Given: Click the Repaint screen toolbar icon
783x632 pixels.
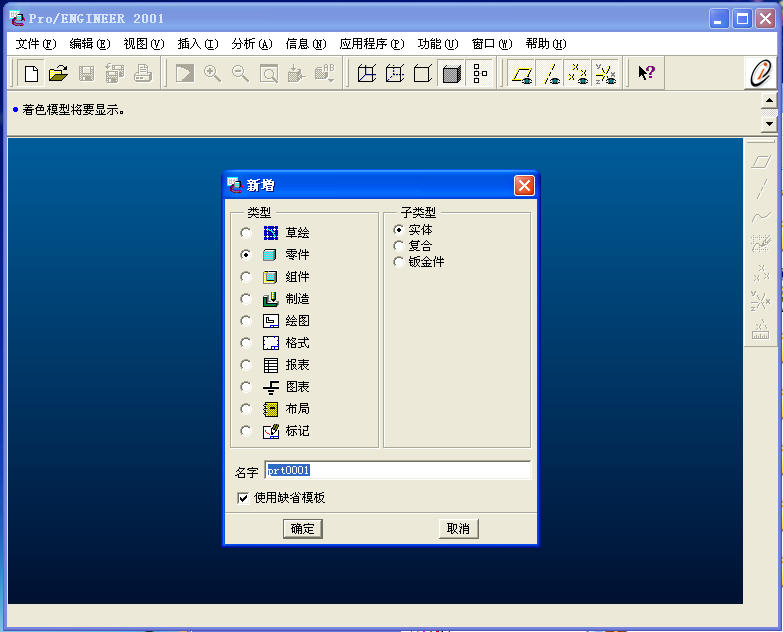Looking at the screenshot, I should tap(185, 74).
